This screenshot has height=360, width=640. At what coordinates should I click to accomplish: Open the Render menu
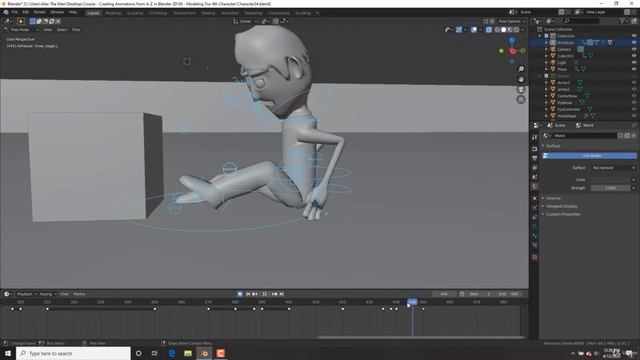coord(40,12)
